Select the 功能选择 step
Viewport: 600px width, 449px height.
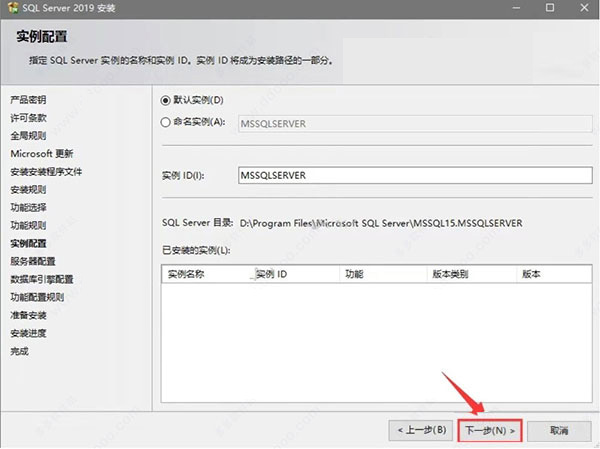point(28,207)
